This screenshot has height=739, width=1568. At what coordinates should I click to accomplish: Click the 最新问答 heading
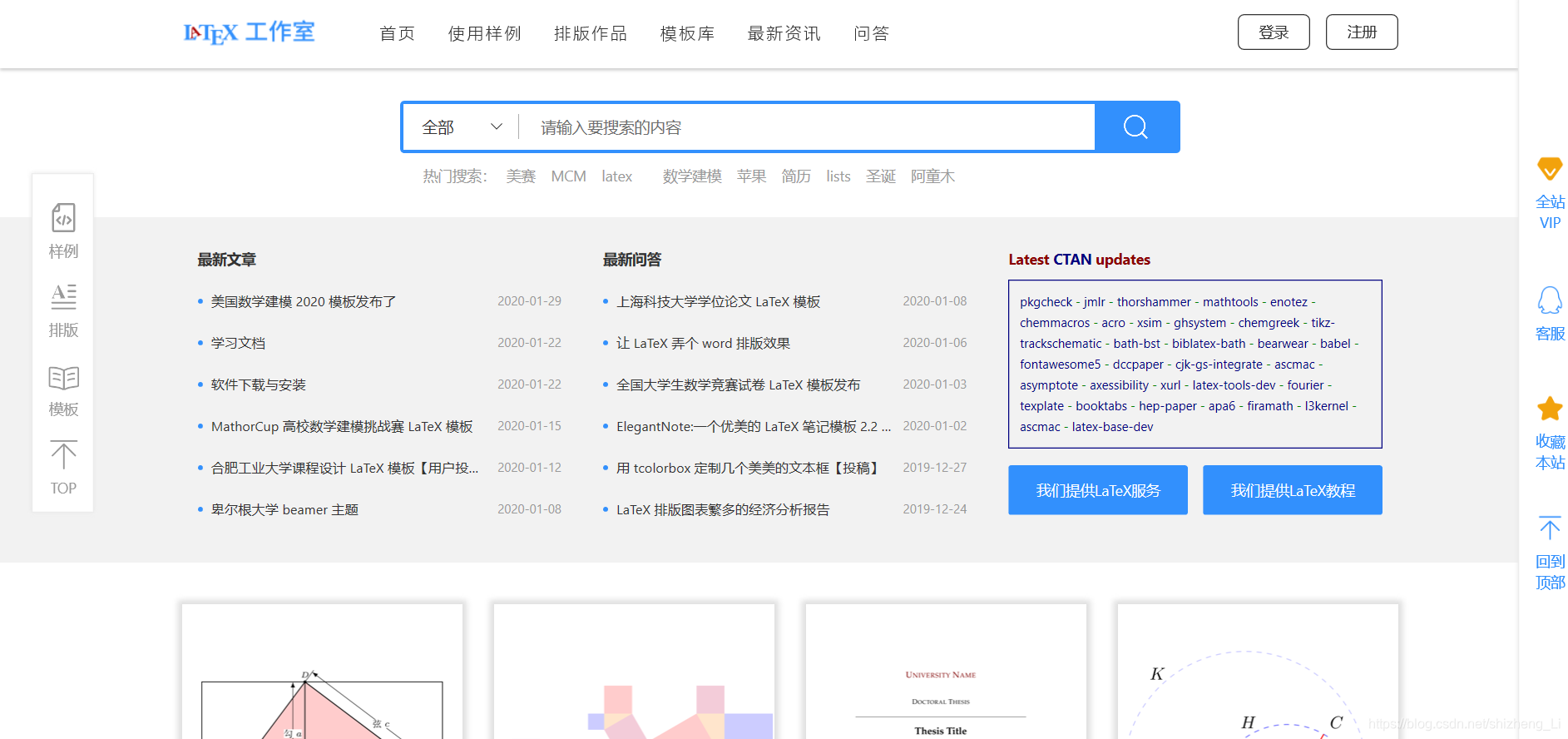click(x=632, y=260)
